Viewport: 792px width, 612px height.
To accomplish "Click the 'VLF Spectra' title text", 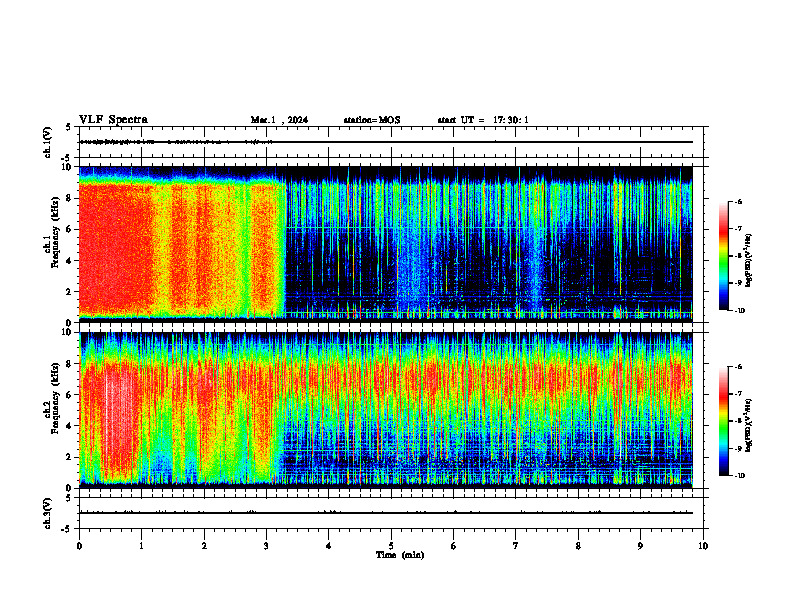I will [113, 120].
